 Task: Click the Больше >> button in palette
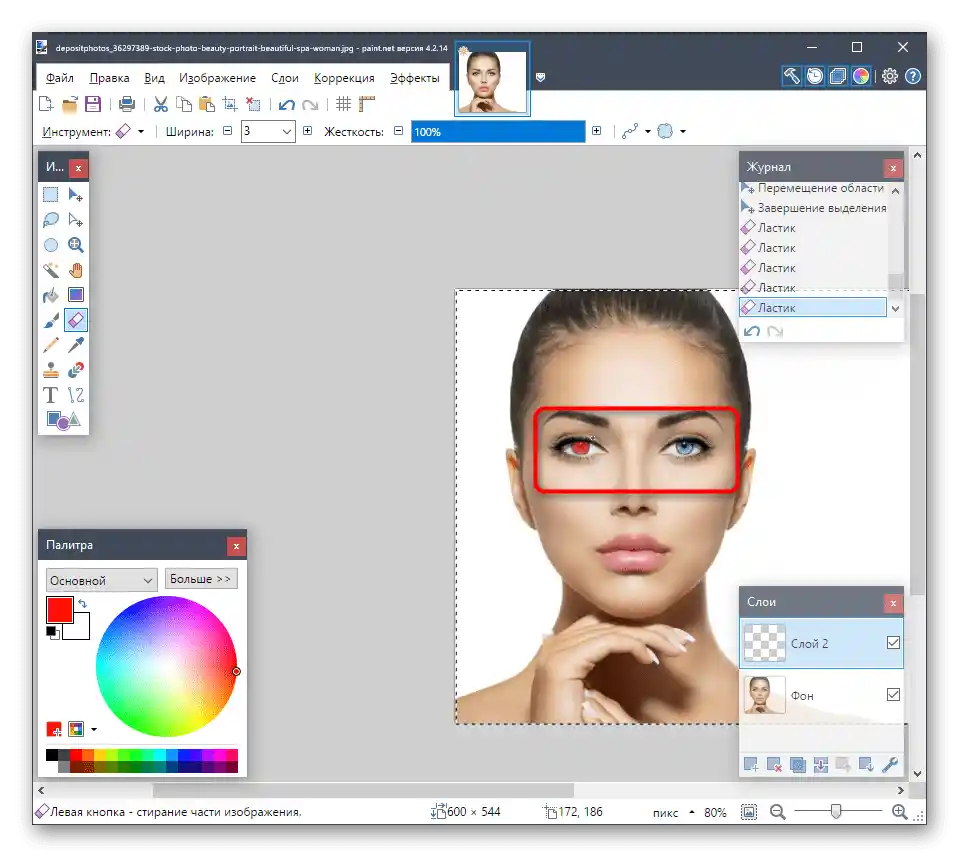coord(200,579)
